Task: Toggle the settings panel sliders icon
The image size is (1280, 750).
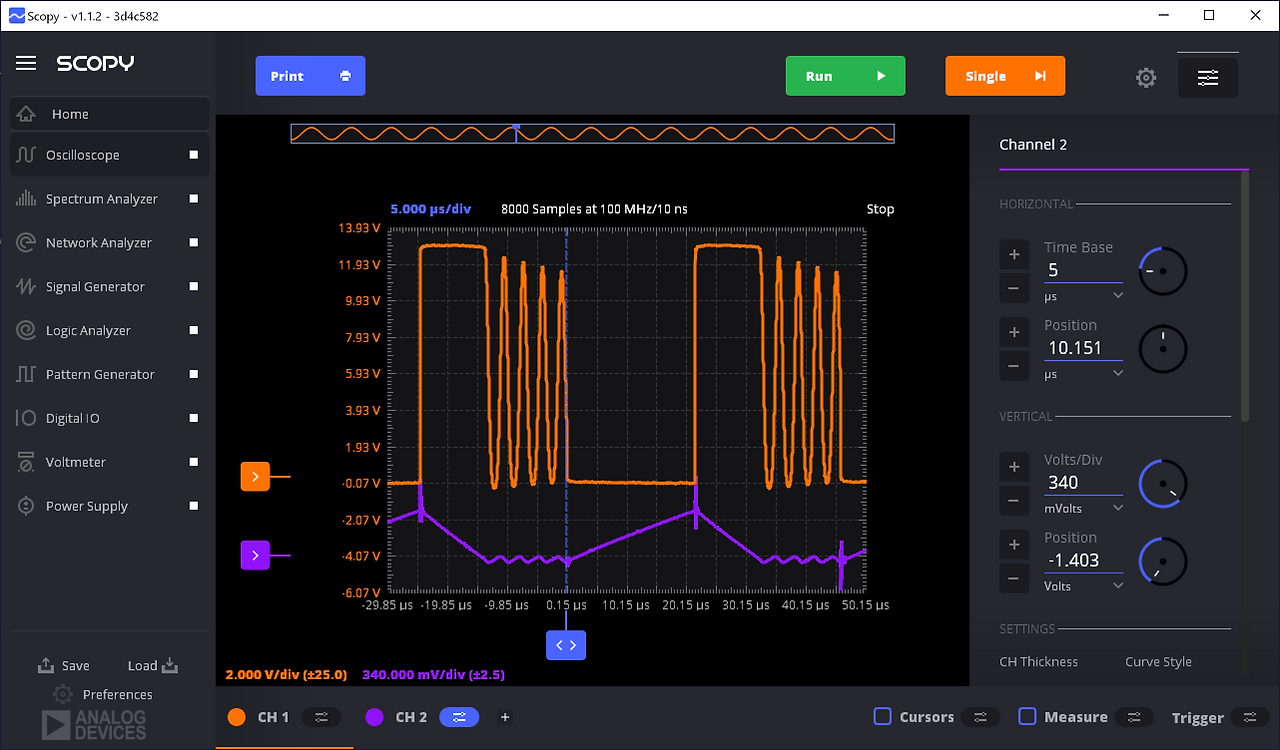Action: click(1208, 77)
